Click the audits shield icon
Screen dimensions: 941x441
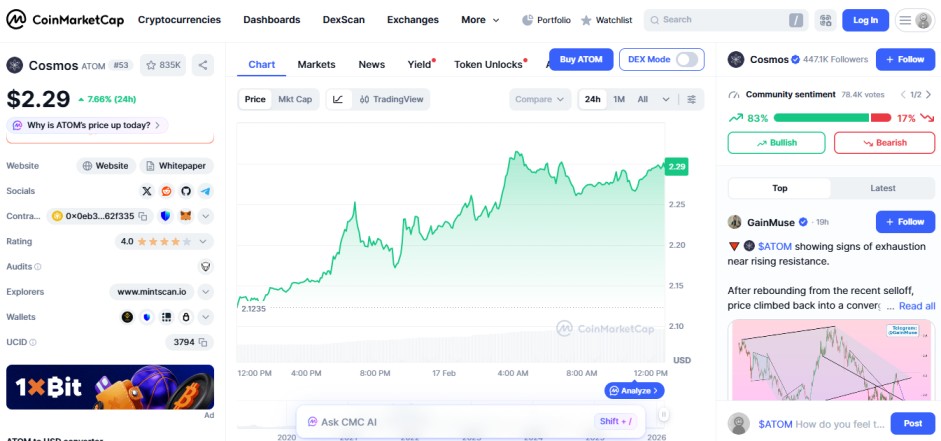(206, 266)
